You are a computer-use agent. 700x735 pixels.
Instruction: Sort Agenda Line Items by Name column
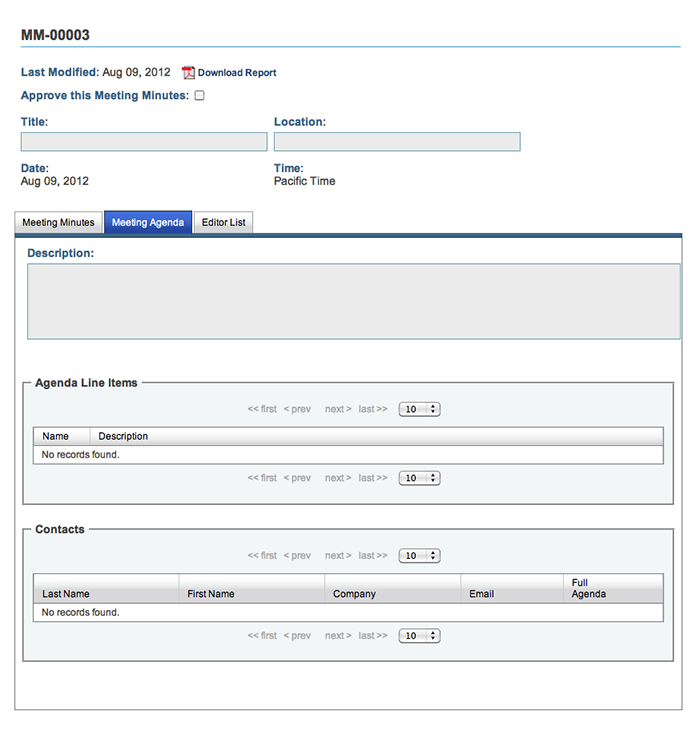coord(61,436)
